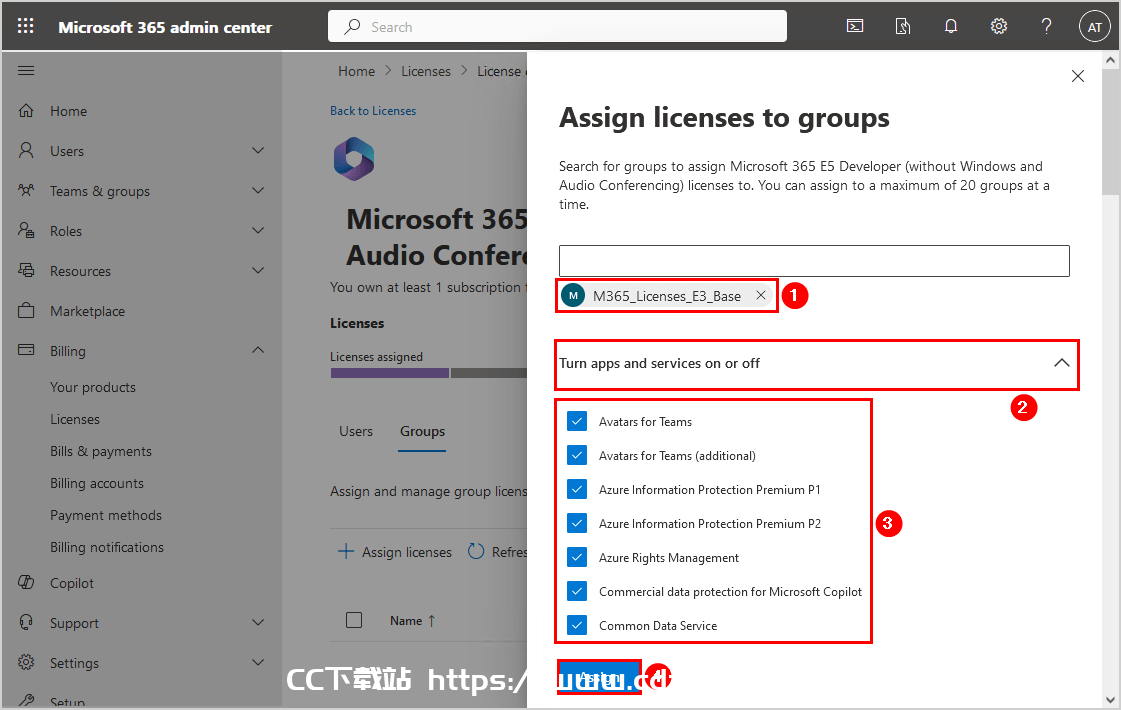Close the Assign licenses panel

pos(1078,76)
